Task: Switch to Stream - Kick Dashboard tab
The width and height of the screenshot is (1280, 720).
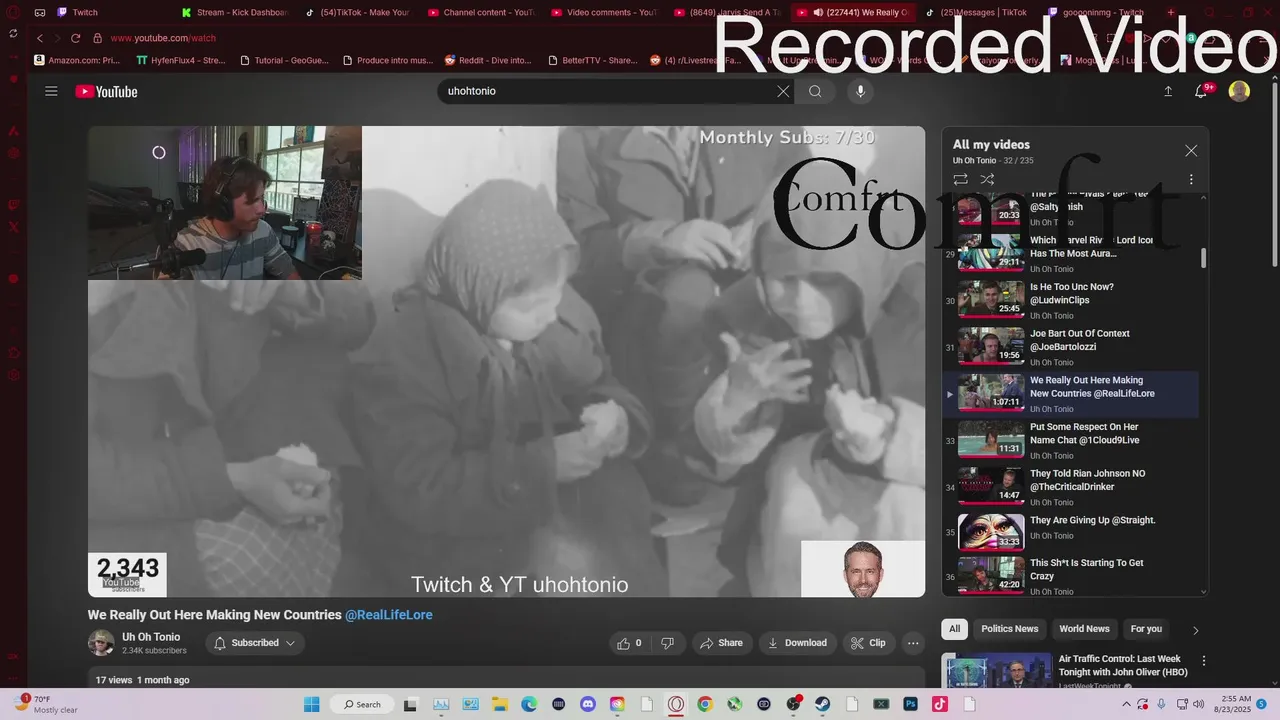Action: (x=235, y=12)
